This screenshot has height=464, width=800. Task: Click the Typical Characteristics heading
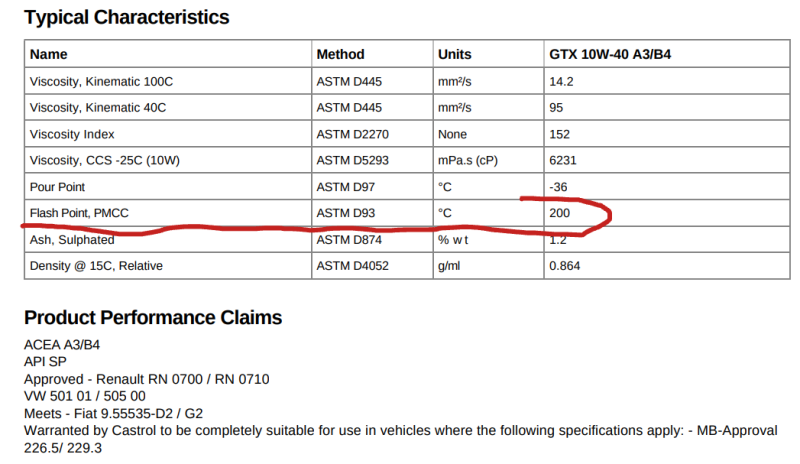coord(127,17)
